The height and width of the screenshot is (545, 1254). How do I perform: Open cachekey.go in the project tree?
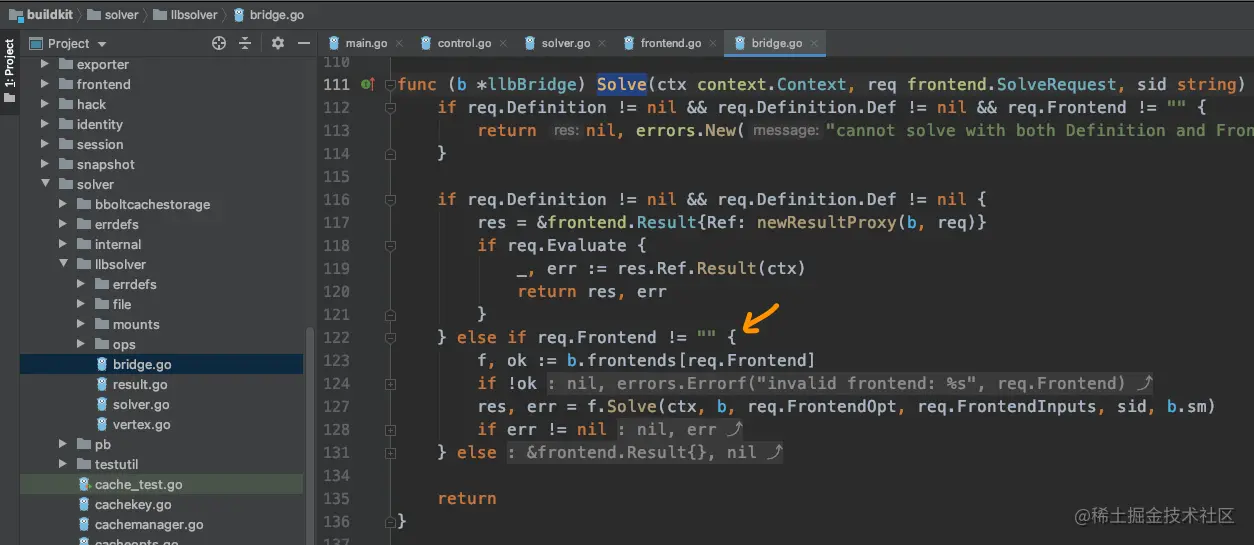pyautogui.click(x=161, y=504)
